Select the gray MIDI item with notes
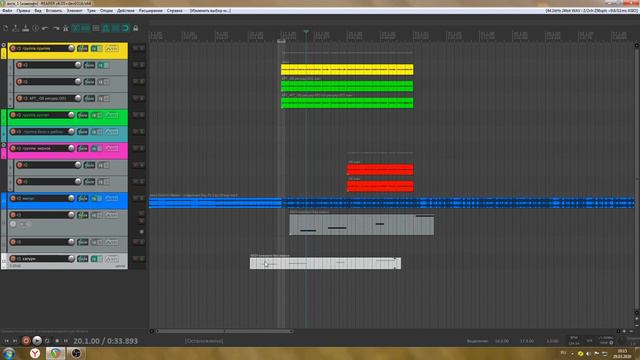640x360 pixels. pos(362,224)
